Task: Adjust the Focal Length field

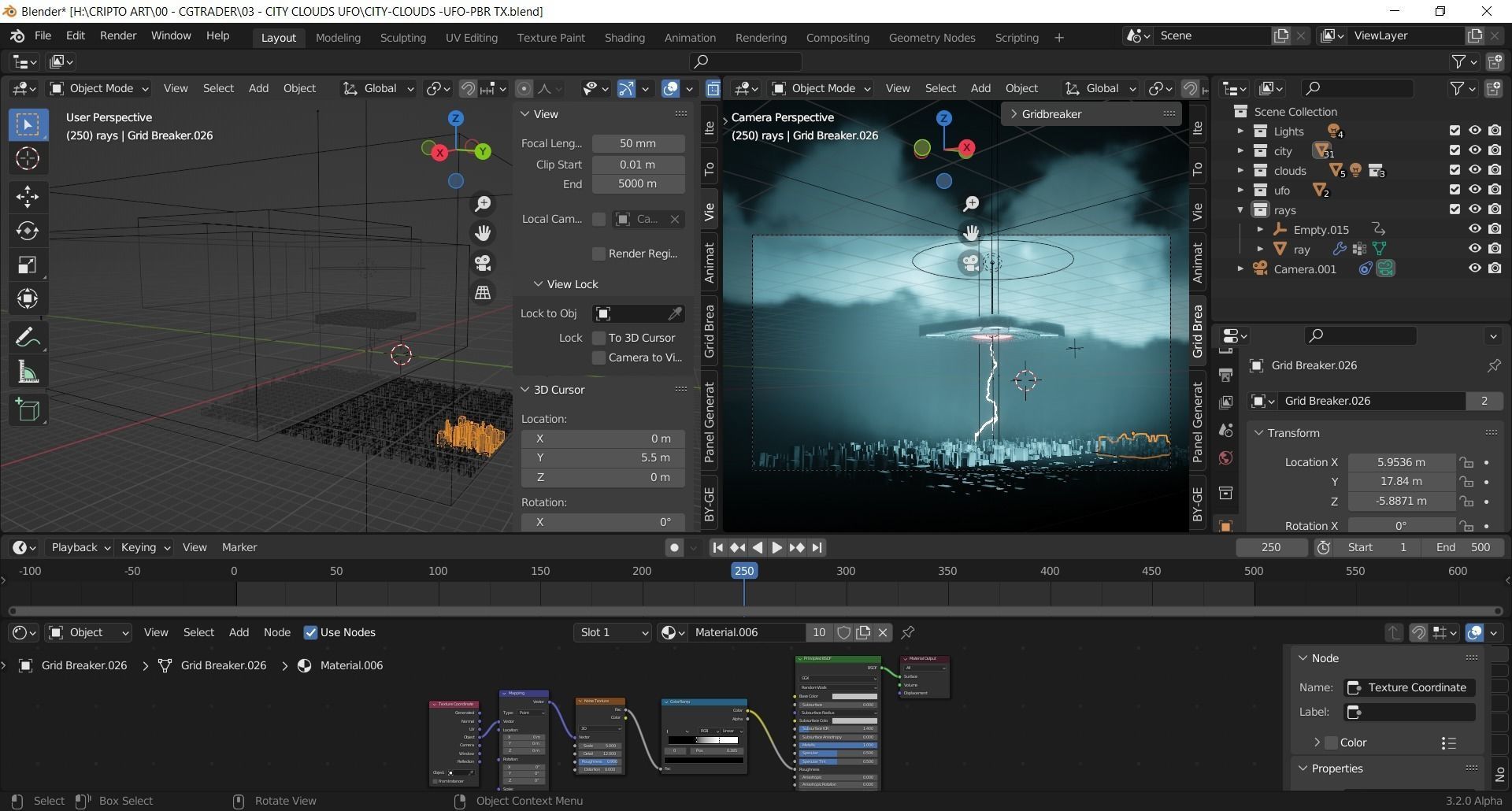Action: (x=638, y=143)
